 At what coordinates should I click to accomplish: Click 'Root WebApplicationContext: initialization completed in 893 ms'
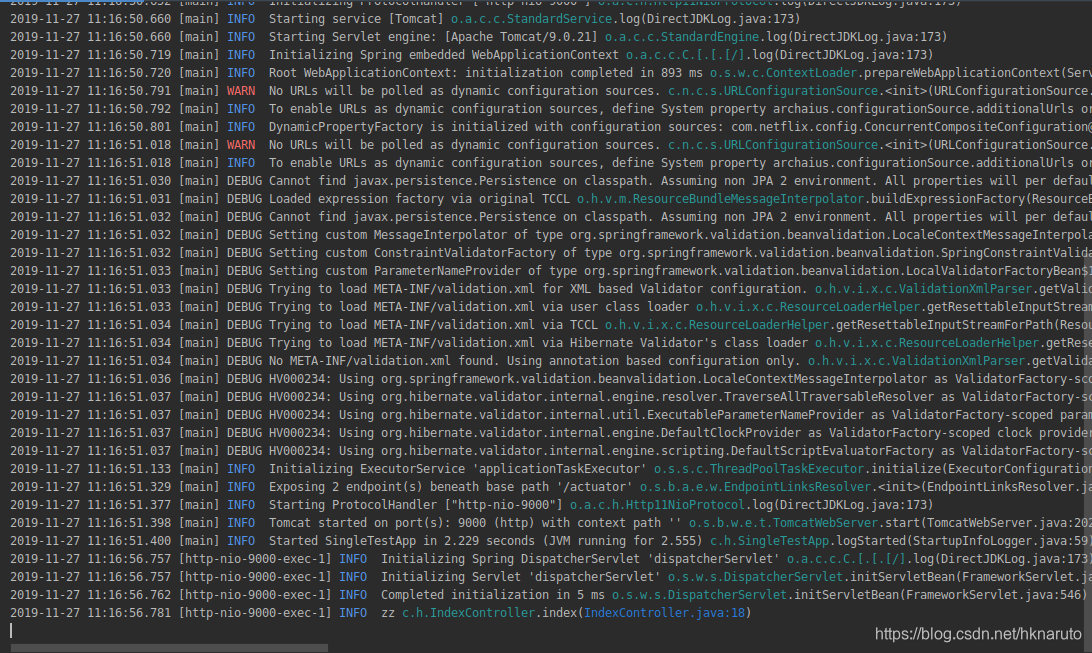(x=485, y=73)
